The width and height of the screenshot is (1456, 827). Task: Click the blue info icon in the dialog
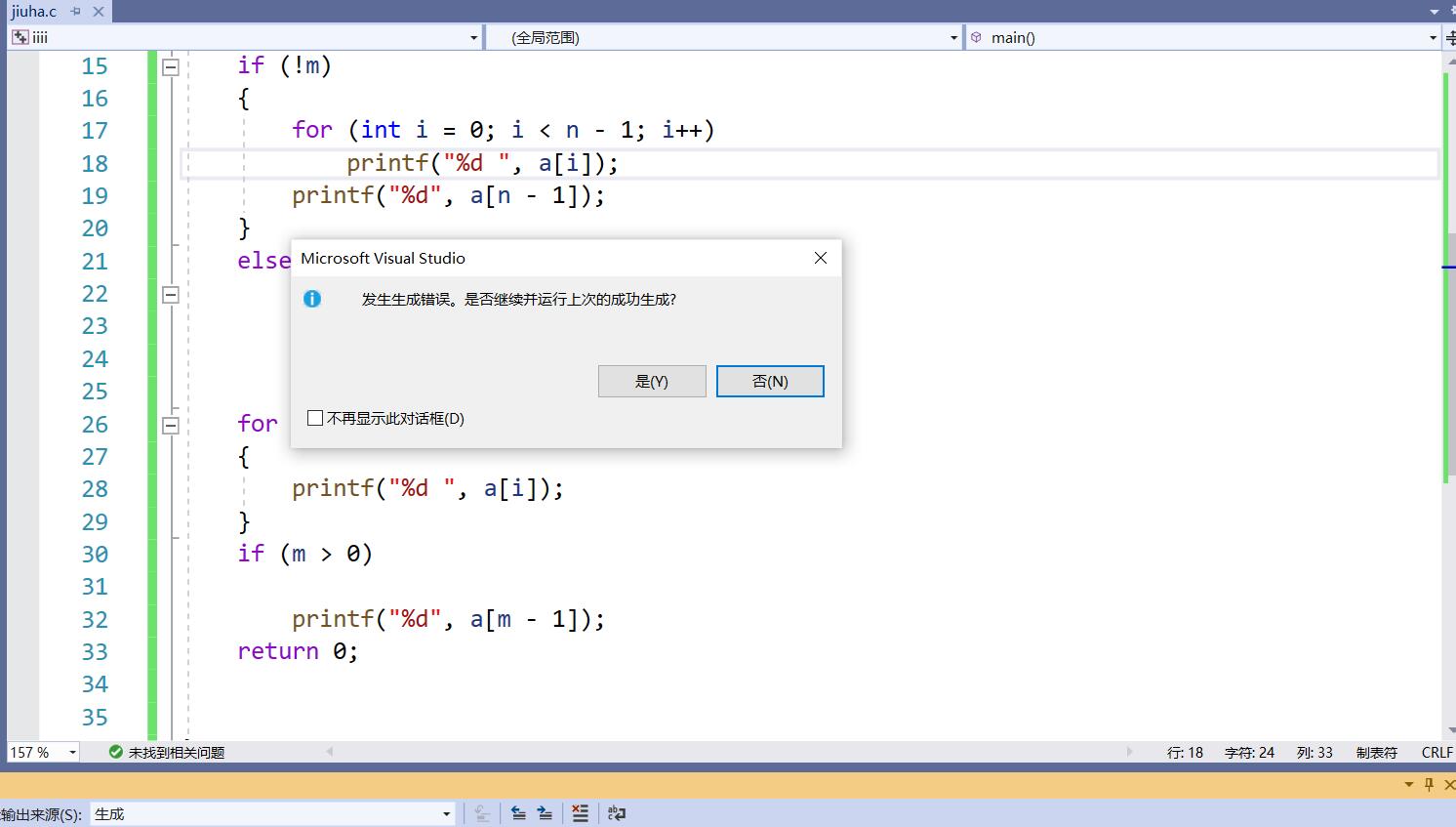tap(312, 299)
